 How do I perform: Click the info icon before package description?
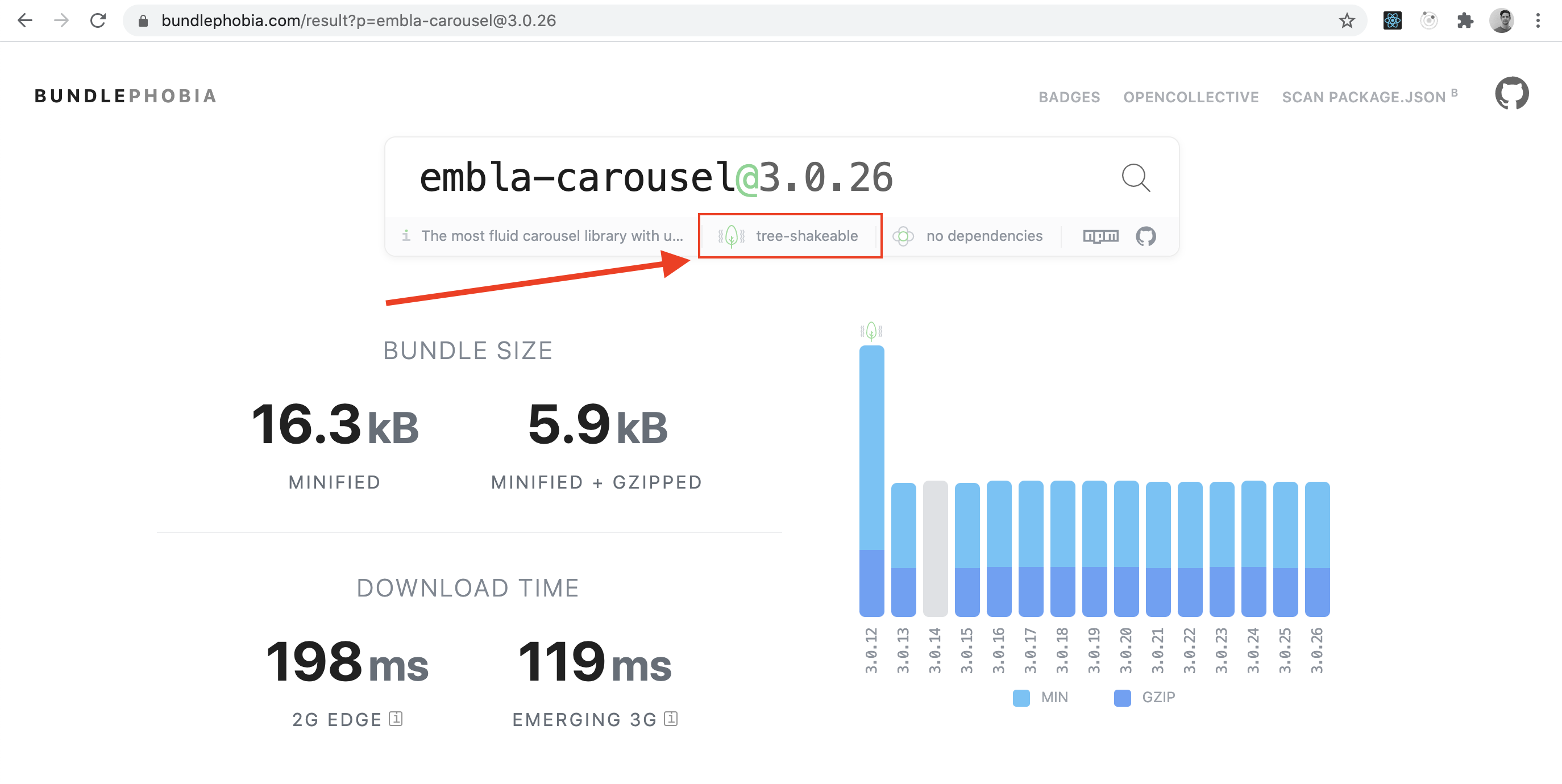(x=406, y=235)
